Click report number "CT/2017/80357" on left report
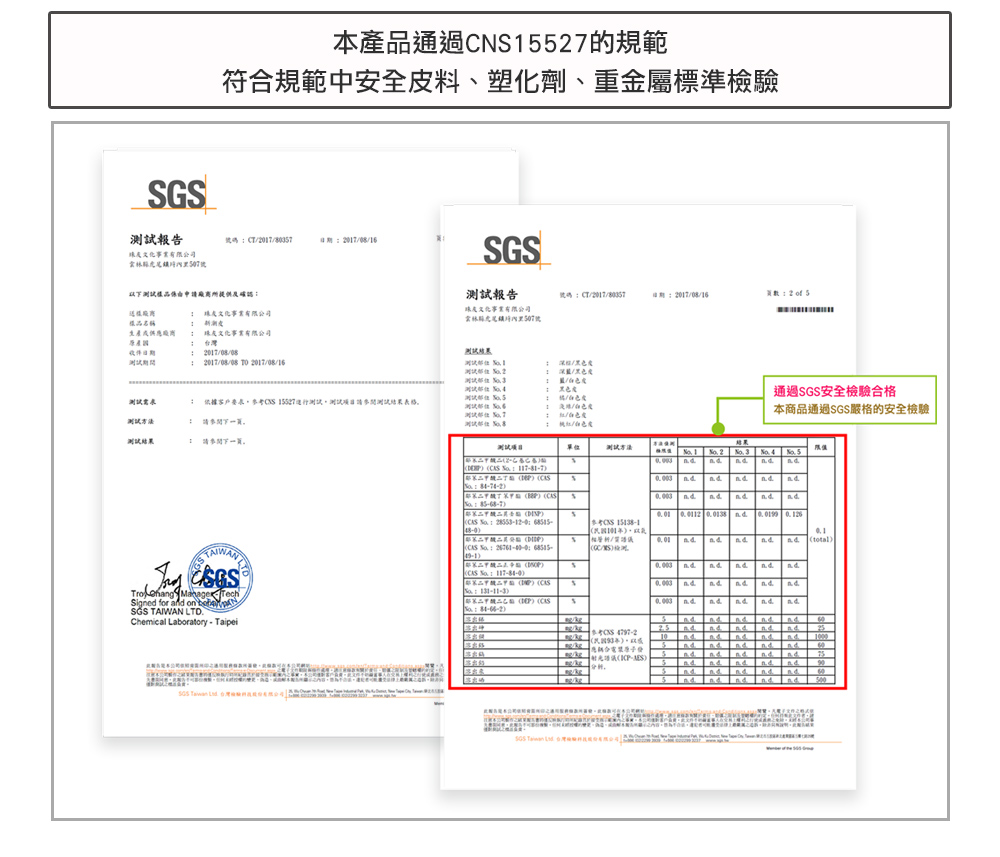 click(270, 240)
